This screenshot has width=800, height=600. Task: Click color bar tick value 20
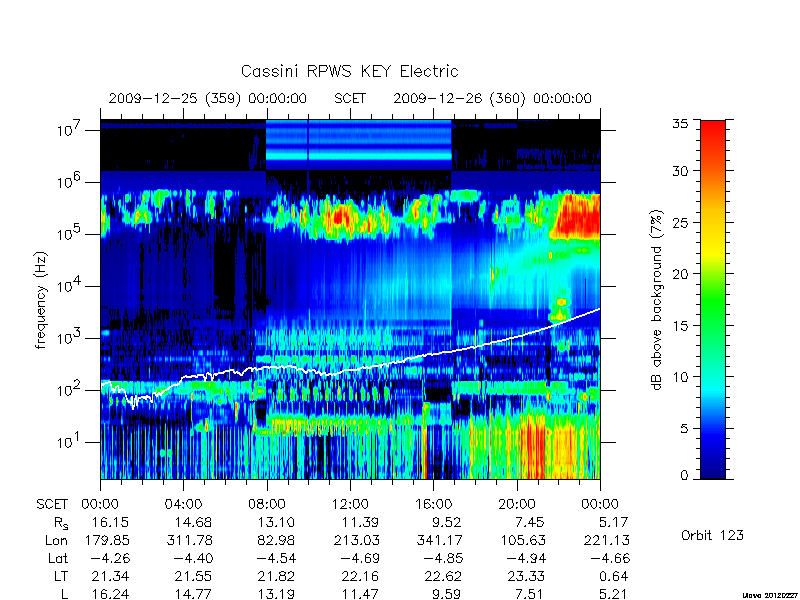point(680,273)
